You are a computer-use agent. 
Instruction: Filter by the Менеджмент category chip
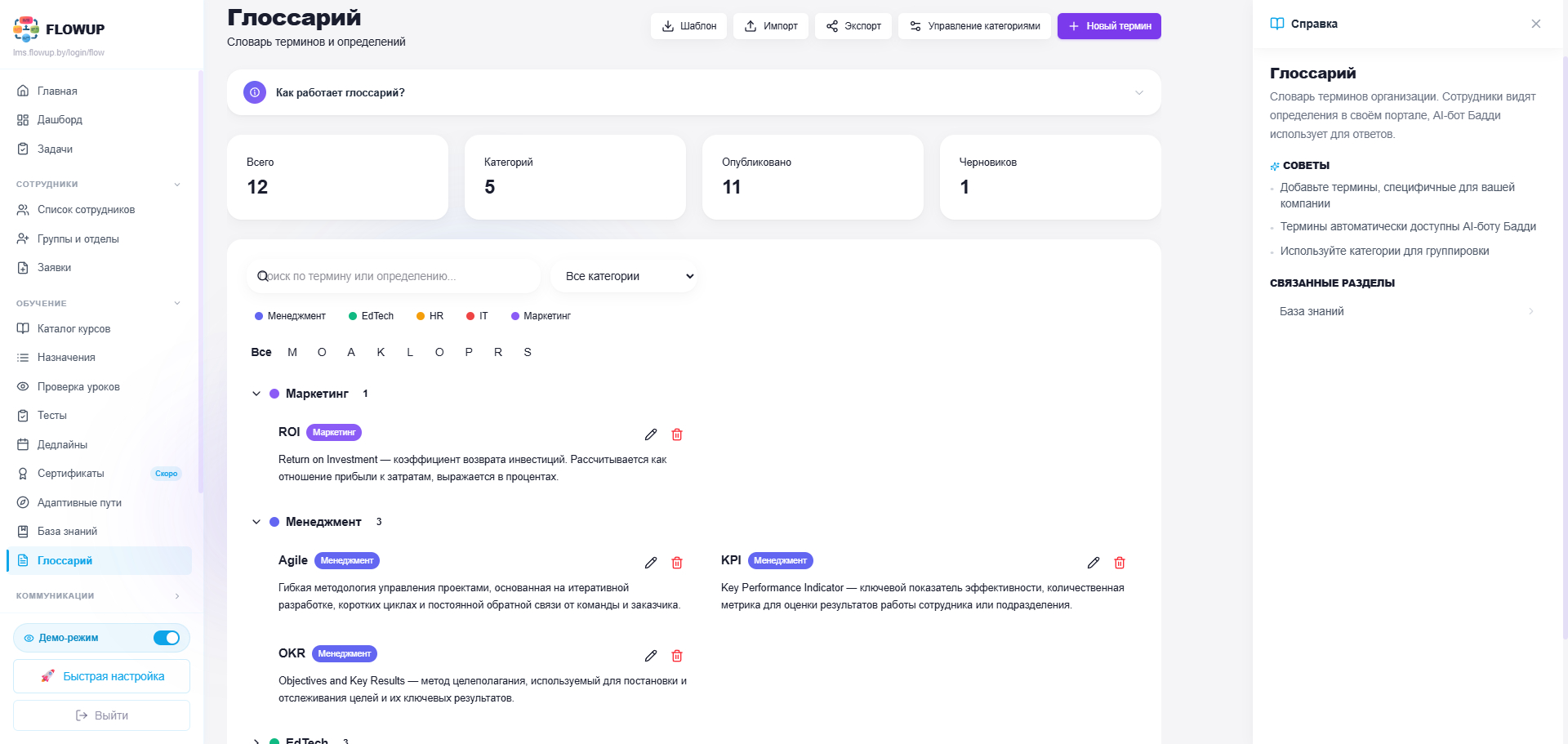click(x=290, y=316)
